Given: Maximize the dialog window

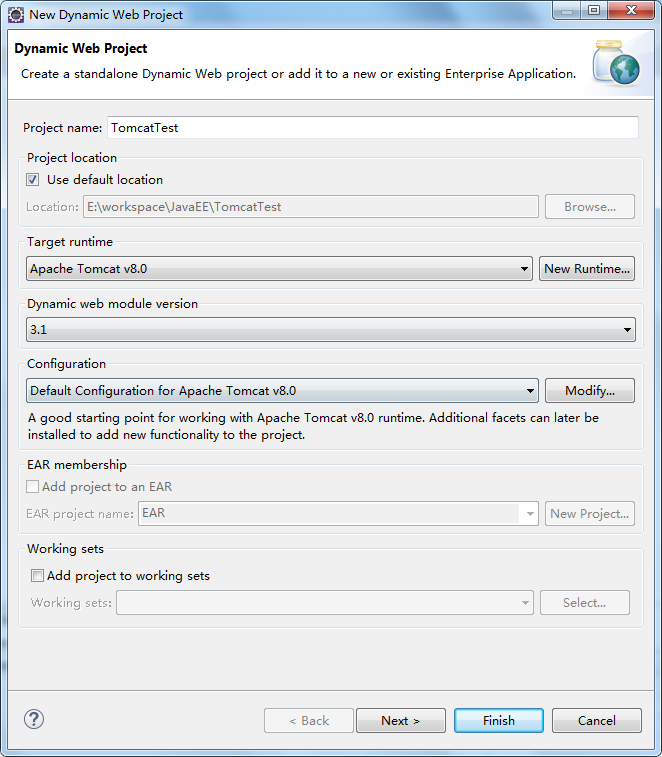Looking at the screenshot, I should 593,12.
